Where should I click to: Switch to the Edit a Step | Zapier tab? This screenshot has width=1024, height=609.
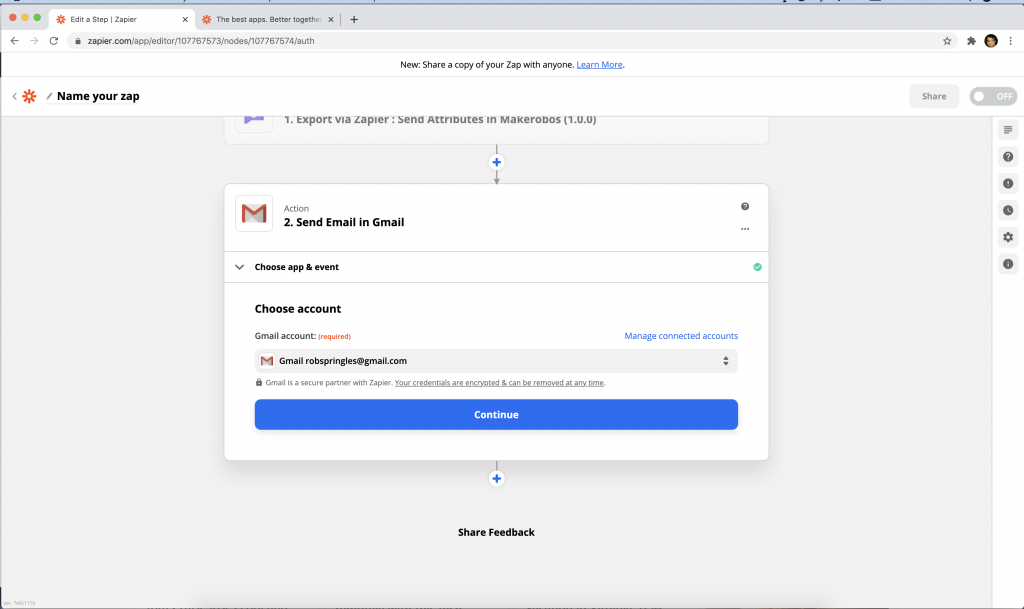tap(120, 20)
